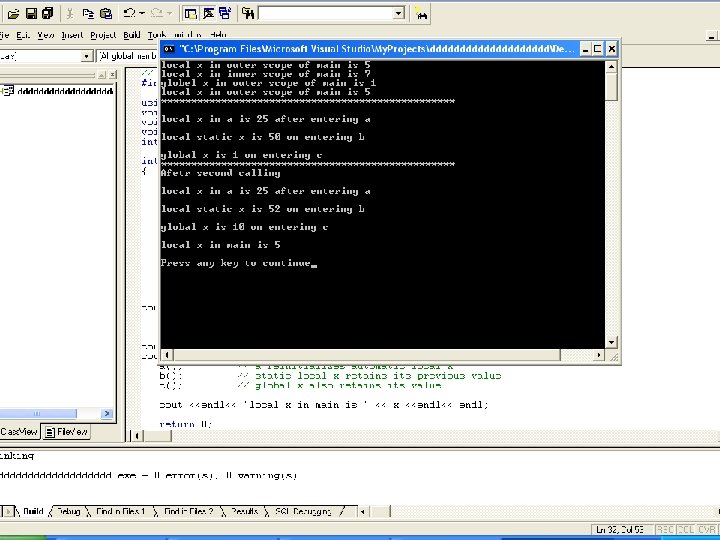Click the Cut scissors icon

pos(70,14)
